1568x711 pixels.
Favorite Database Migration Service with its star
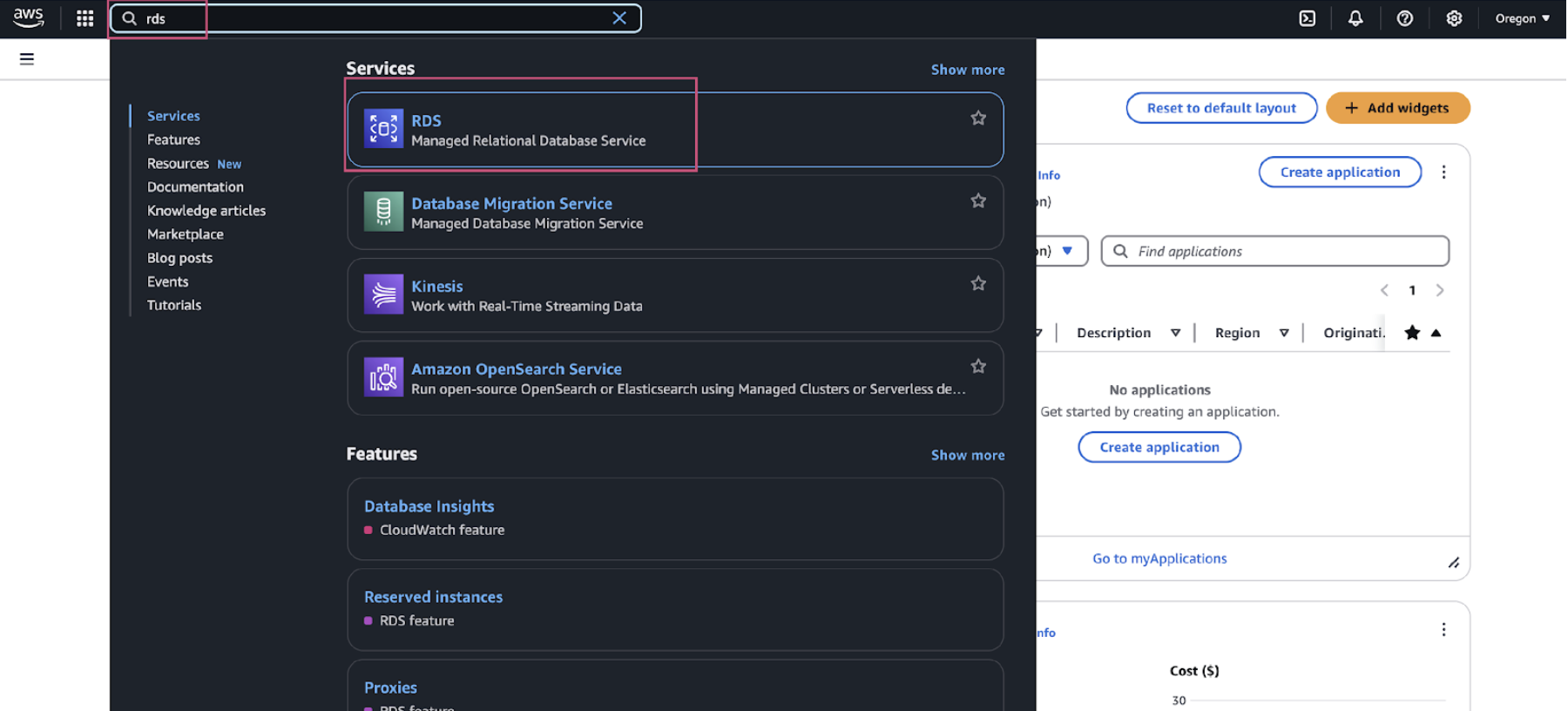(x=978, y=201)
